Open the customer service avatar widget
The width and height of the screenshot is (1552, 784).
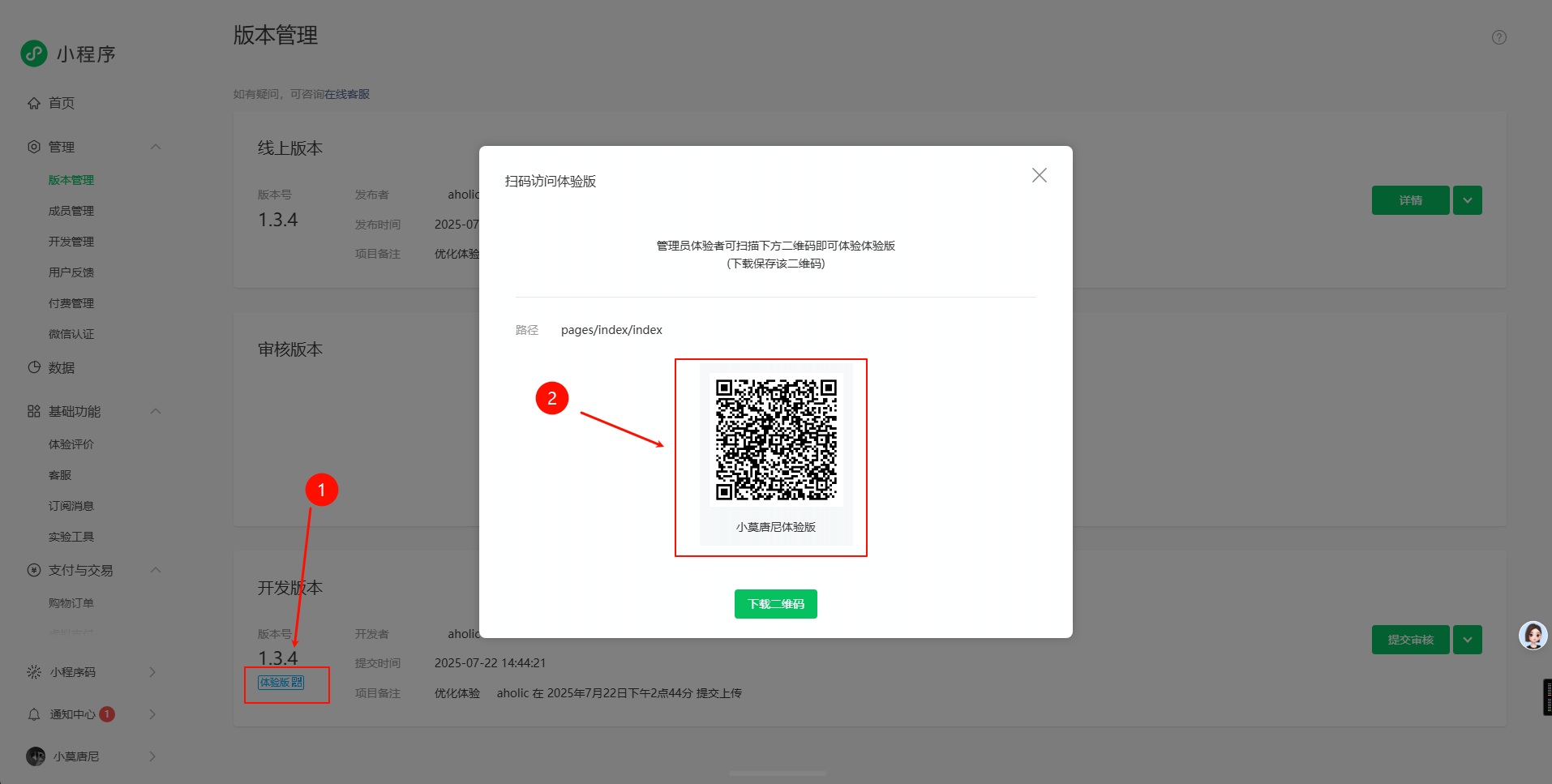(1533, 636)
